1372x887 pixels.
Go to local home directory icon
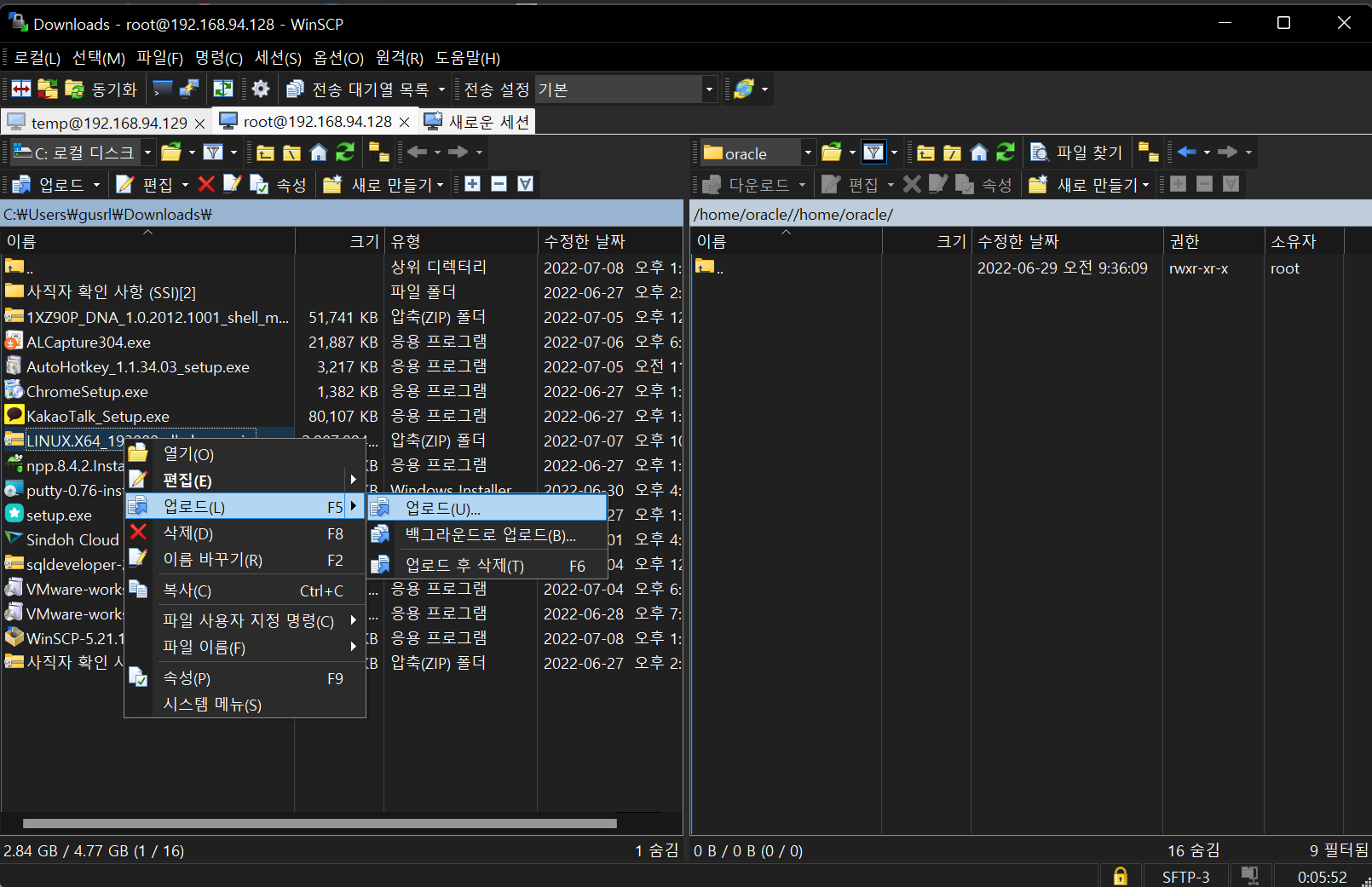pos(318,153)
